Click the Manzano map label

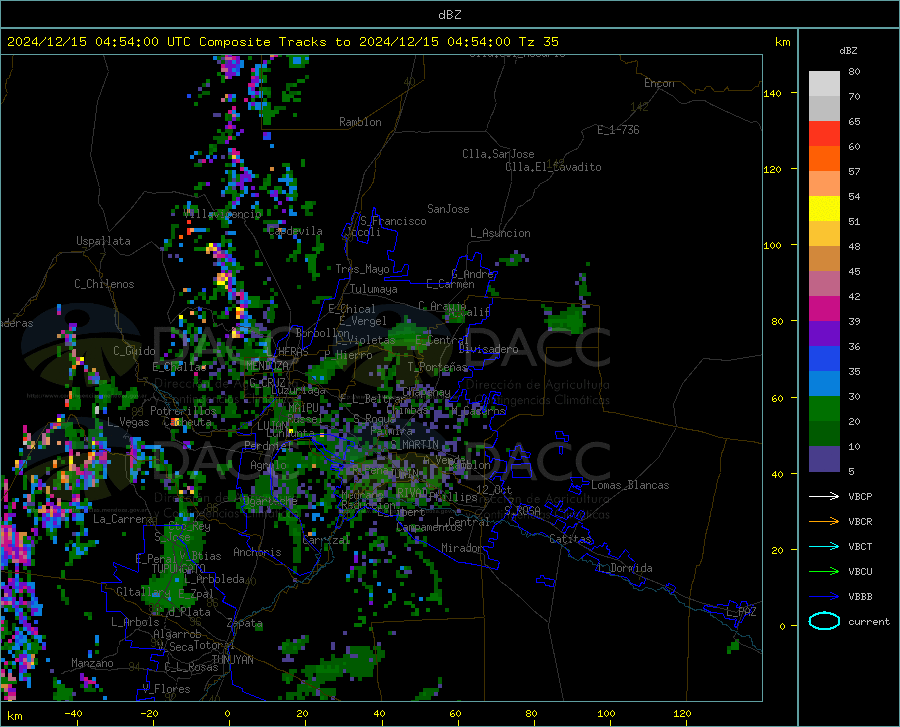coord(92,663)
